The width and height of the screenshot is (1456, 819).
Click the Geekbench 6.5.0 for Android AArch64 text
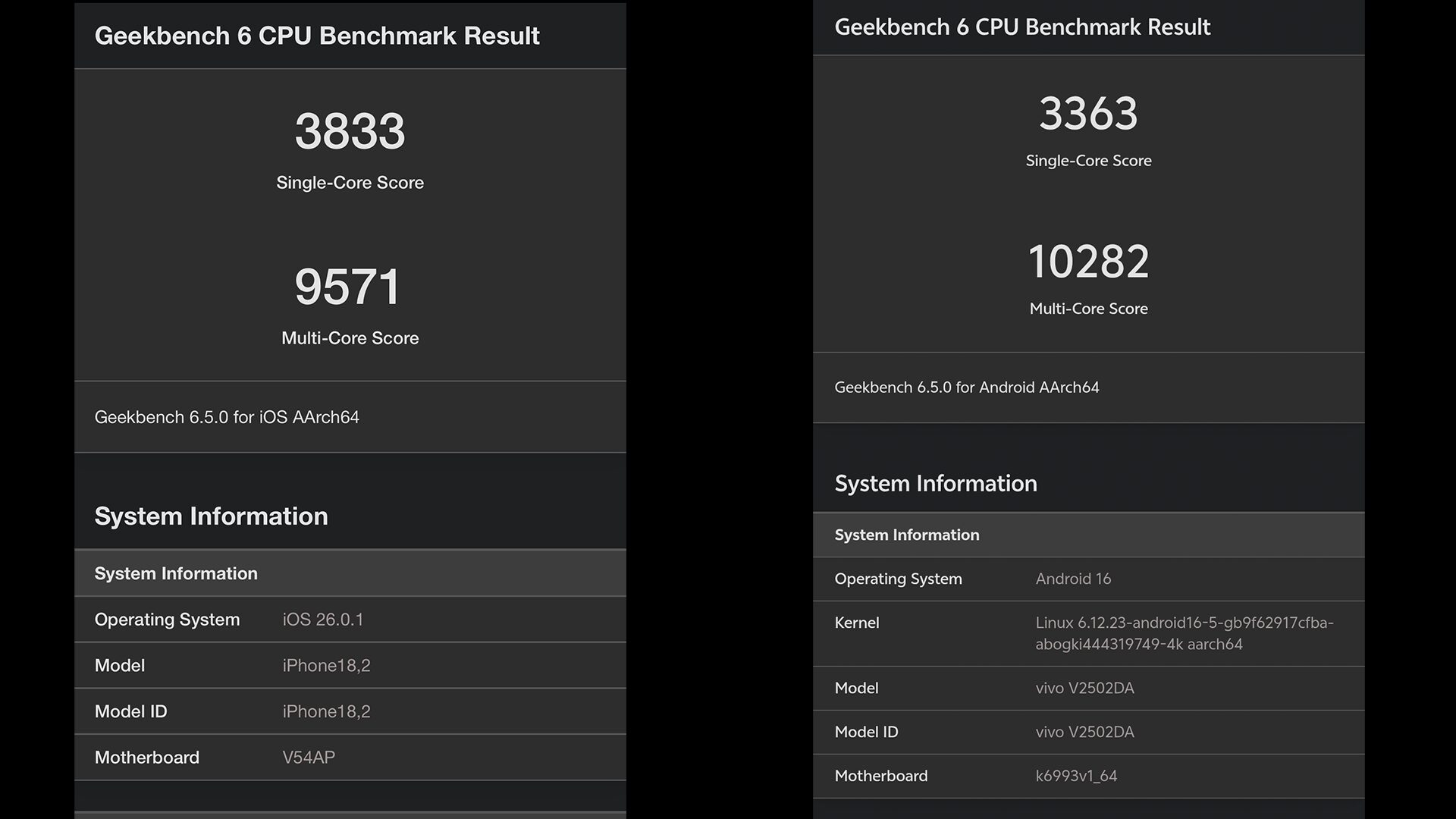coord(966,388)
